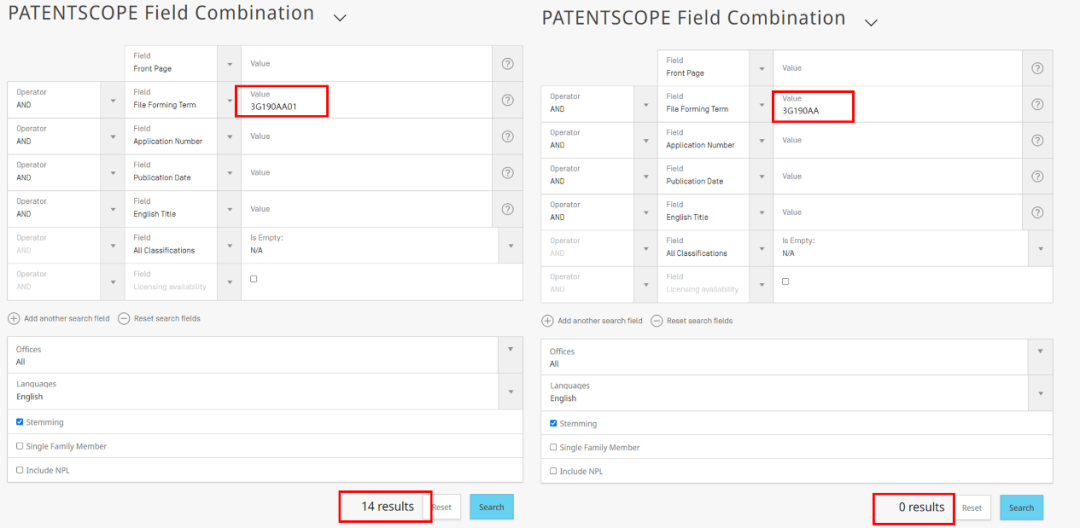This screenshot has width=1080, height=528.
Task: Click Add another search field link, 14-results form
Action: (x=66, y=319)
